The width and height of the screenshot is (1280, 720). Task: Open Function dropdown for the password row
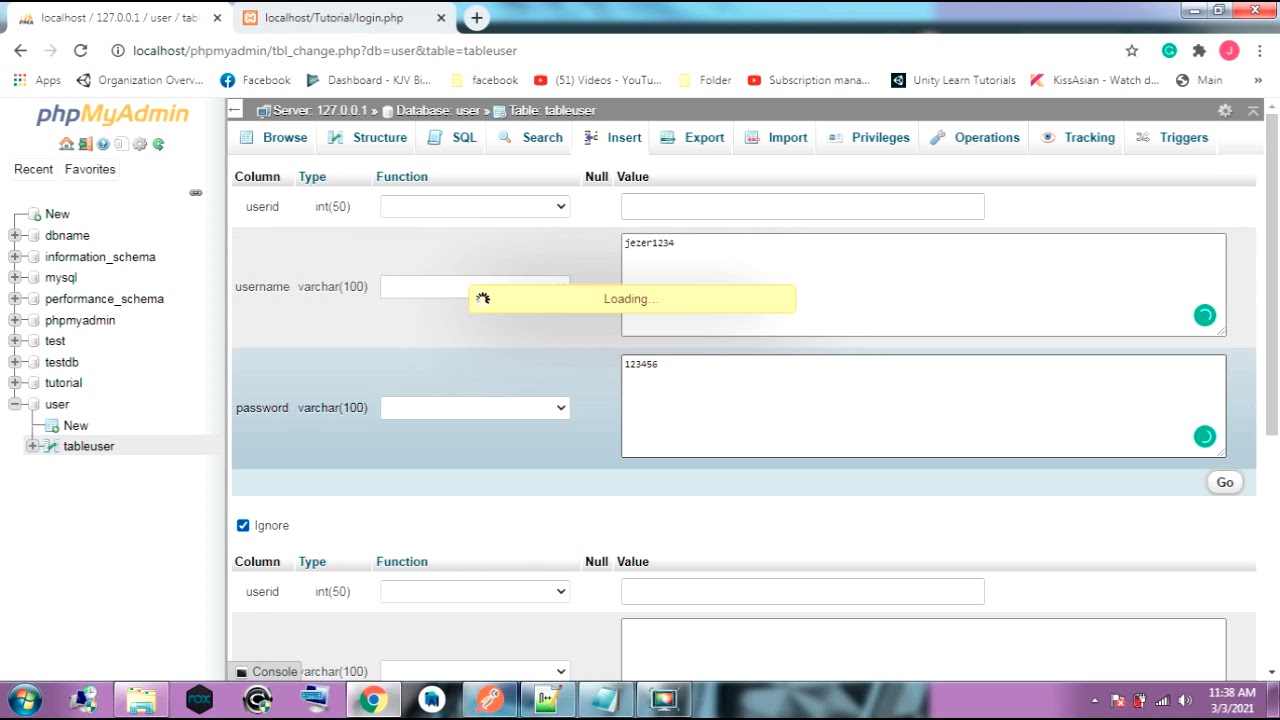475,408
